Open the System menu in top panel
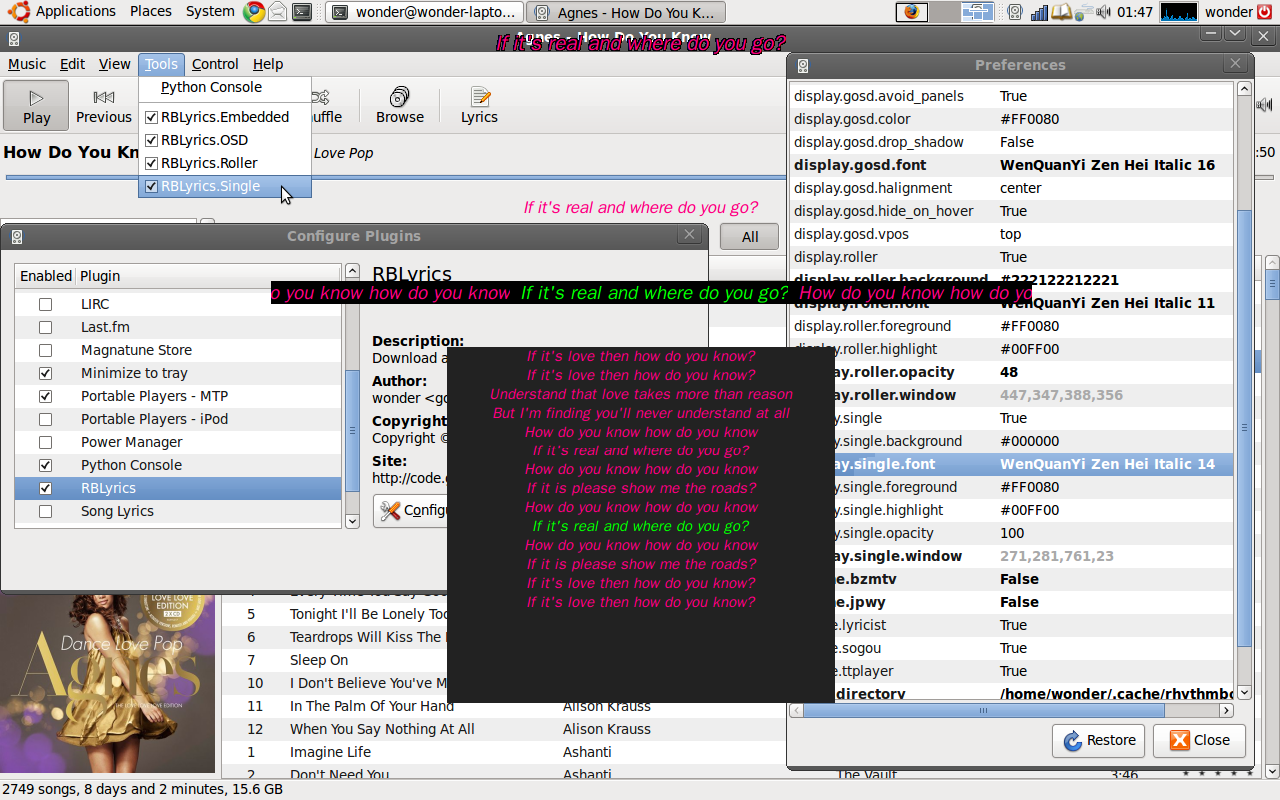 [x=210, y=12]
